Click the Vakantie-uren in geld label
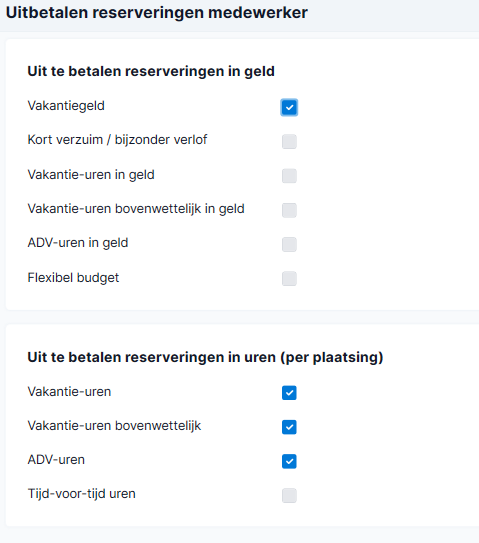 91,175
